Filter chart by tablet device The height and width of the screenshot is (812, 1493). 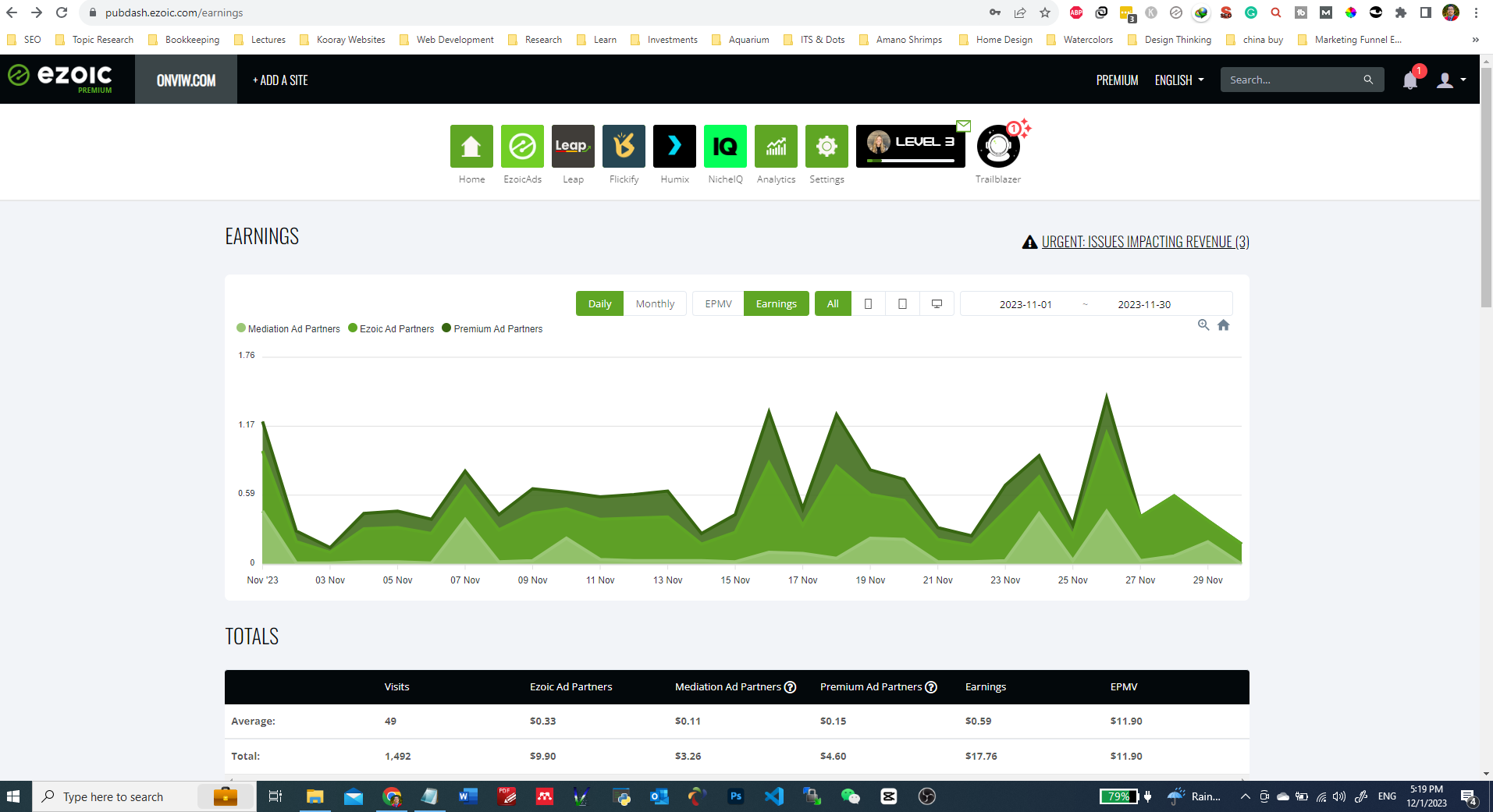pyautogui.click(x=902, y=303)
